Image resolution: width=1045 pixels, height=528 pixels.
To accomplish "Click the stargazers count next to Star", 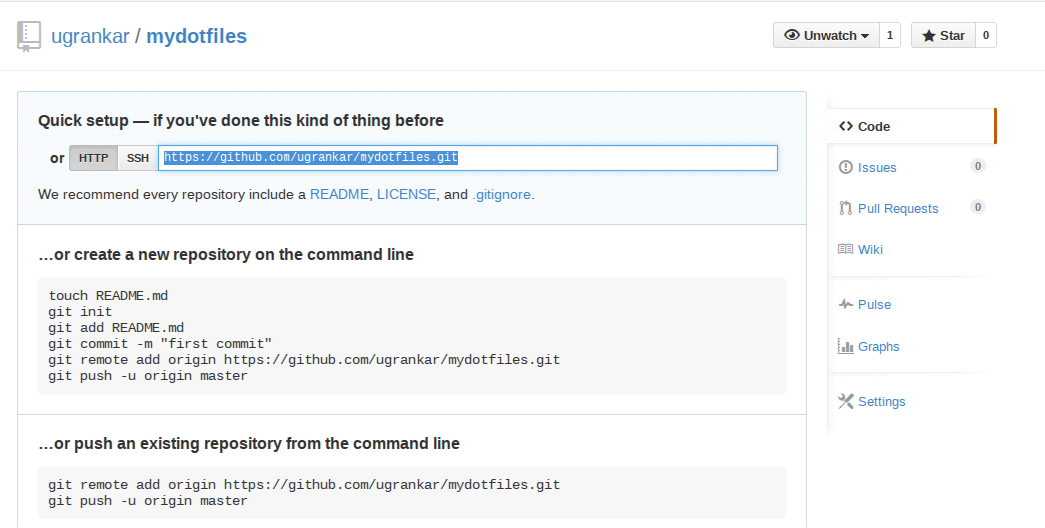I will [x=986, y=36].
